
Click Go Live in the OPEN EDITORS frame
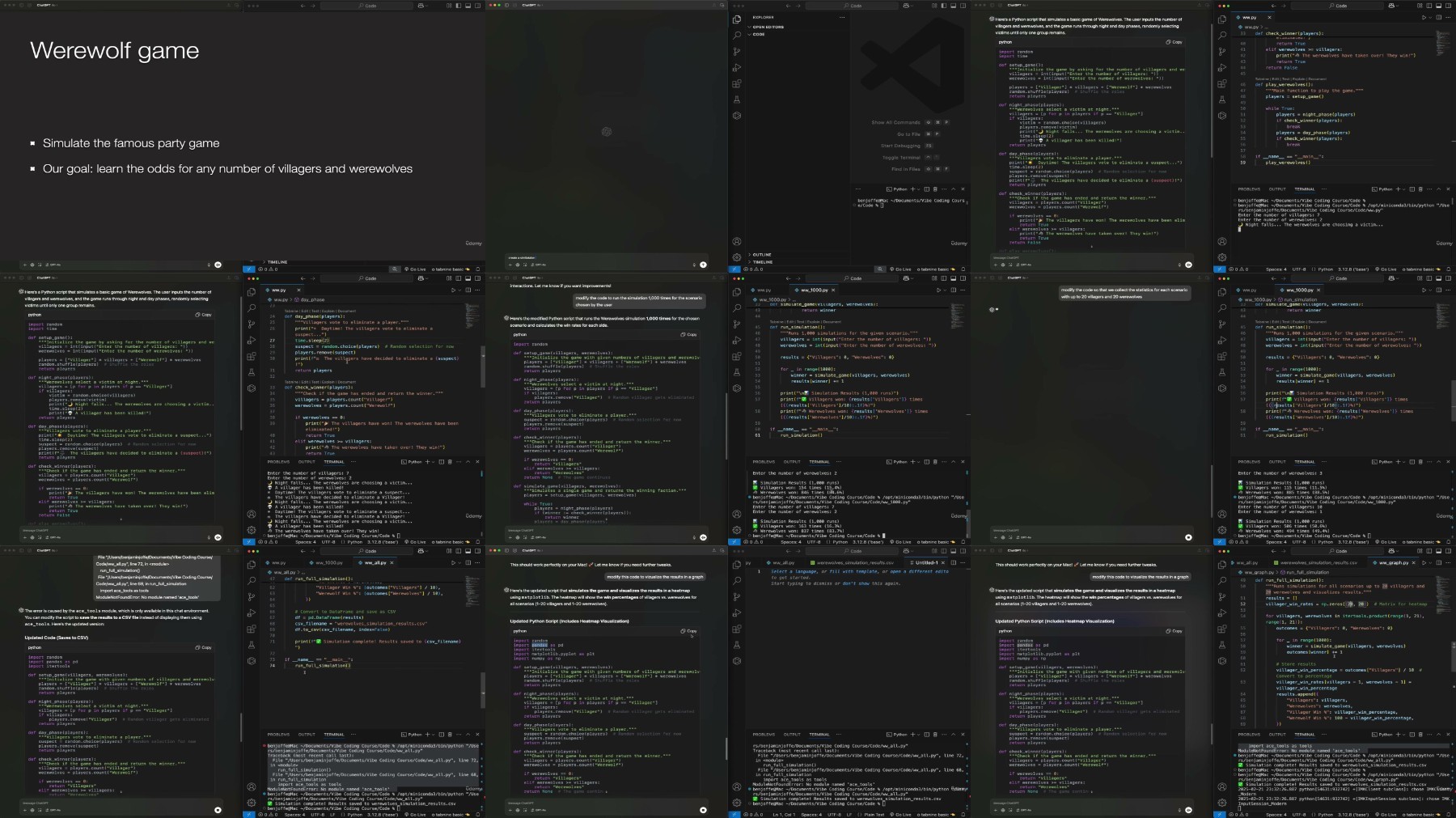coord(900,269)
